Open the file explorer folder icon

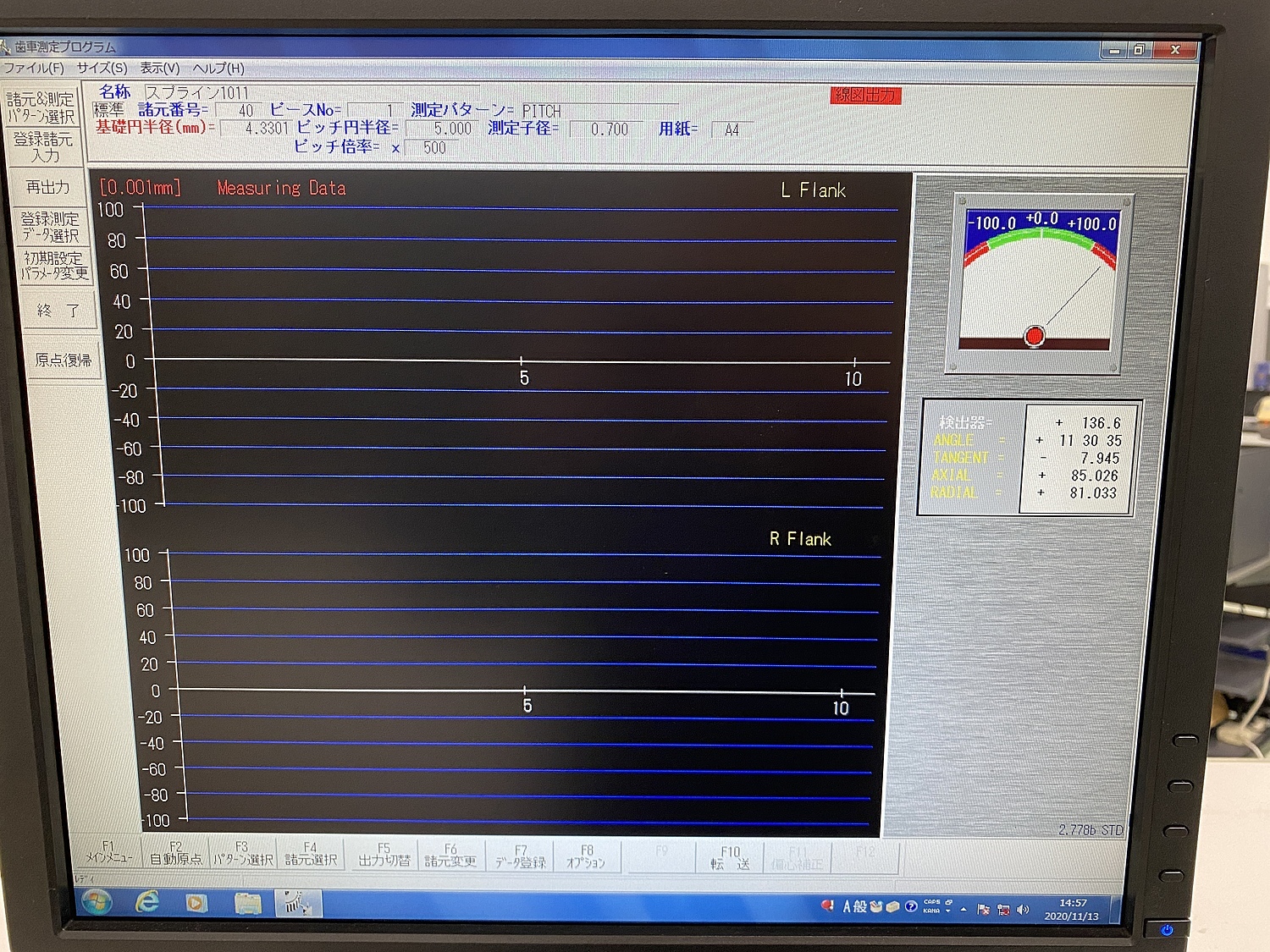click(x=247, y=904)
